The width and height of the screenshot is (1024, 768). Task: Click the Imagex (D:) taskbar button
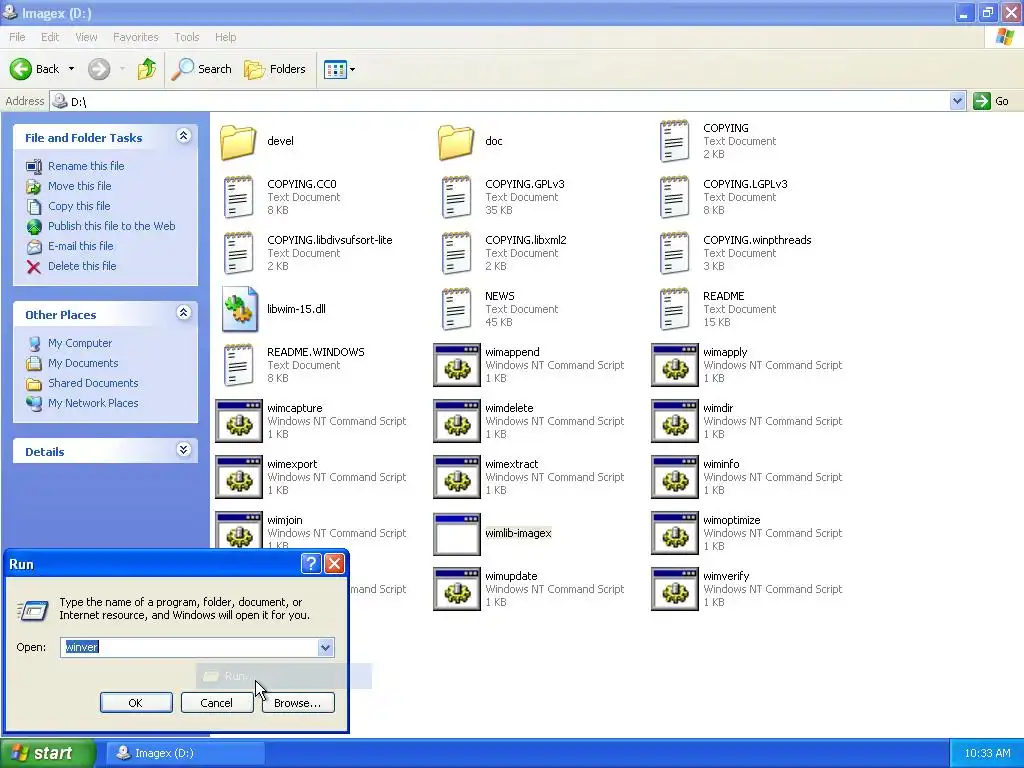pos(185,753)
